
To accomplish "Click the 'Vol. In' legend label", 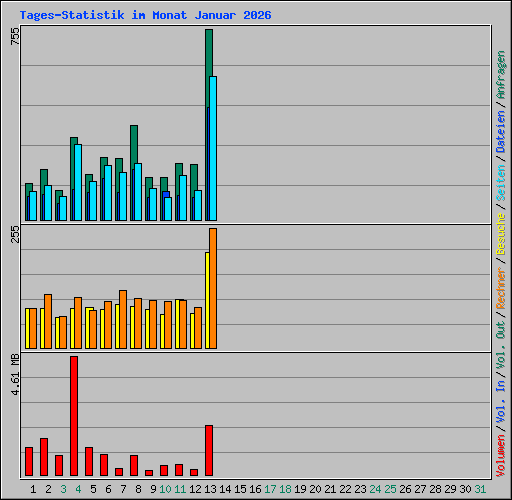I will [x=501, y=402].
